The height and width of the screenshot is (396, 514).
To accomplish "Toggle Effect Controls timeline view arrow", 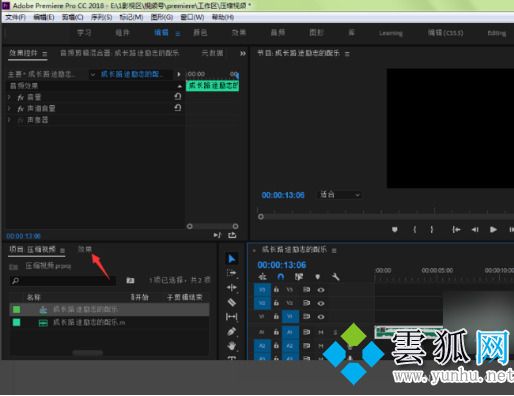I will [x=179, y=74].
